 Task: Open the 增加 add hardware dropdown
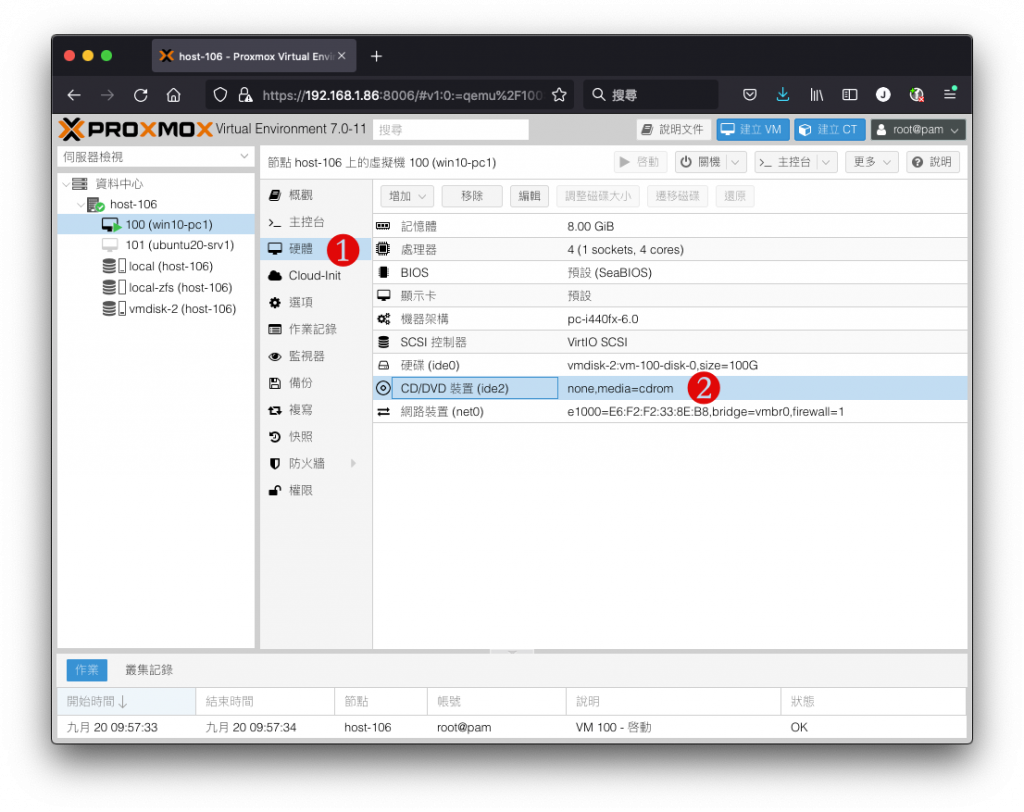point(407,196)
